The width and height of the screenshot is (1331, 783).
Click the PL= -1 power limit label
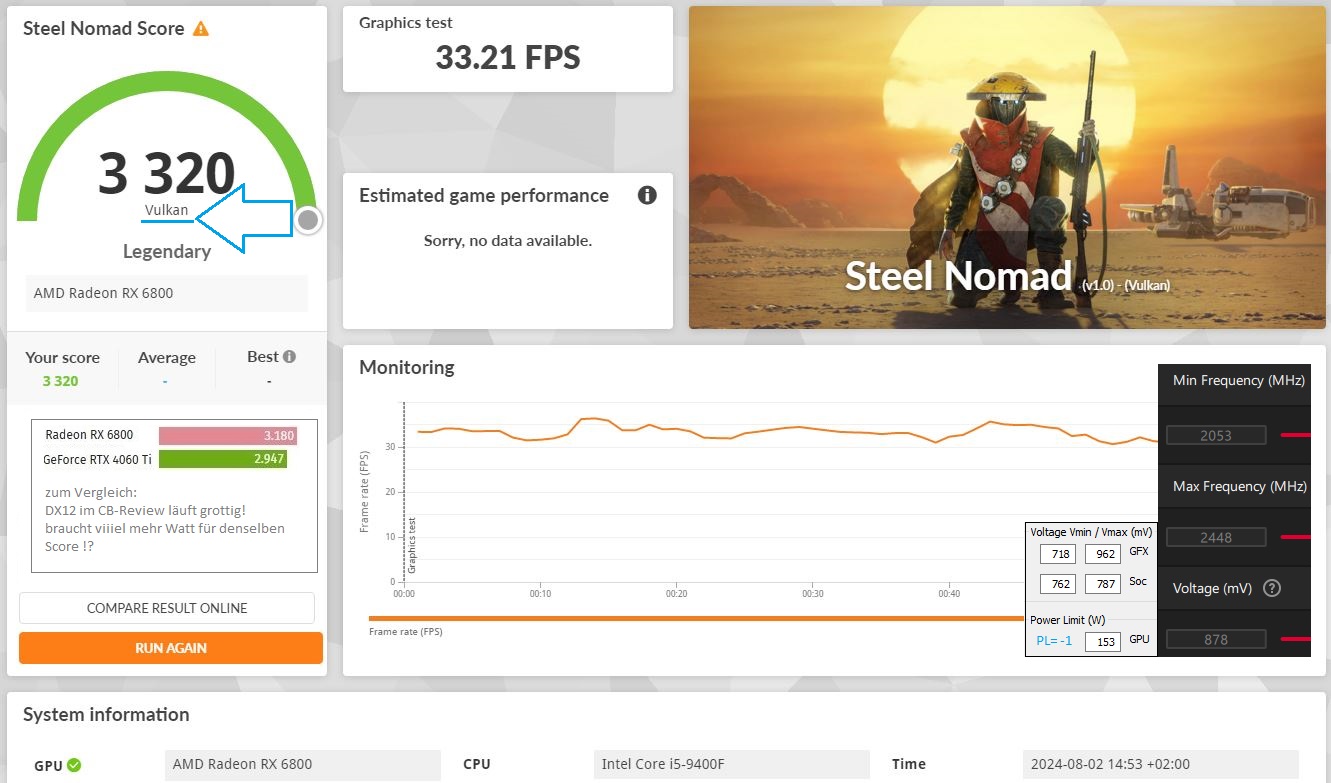pyautogui.click(x=1052, y=641)
